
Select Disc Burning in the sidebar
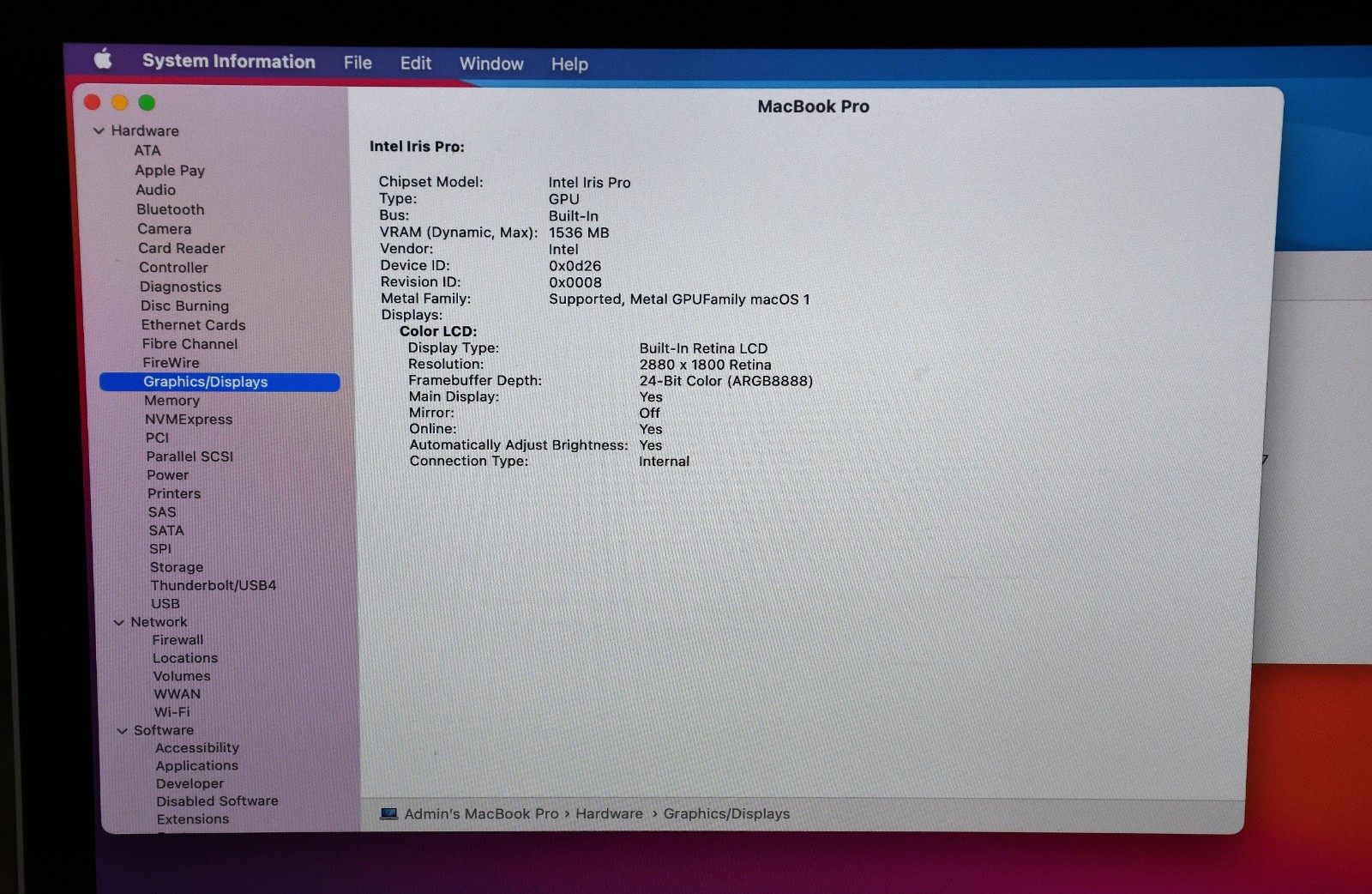coord(185,305)
